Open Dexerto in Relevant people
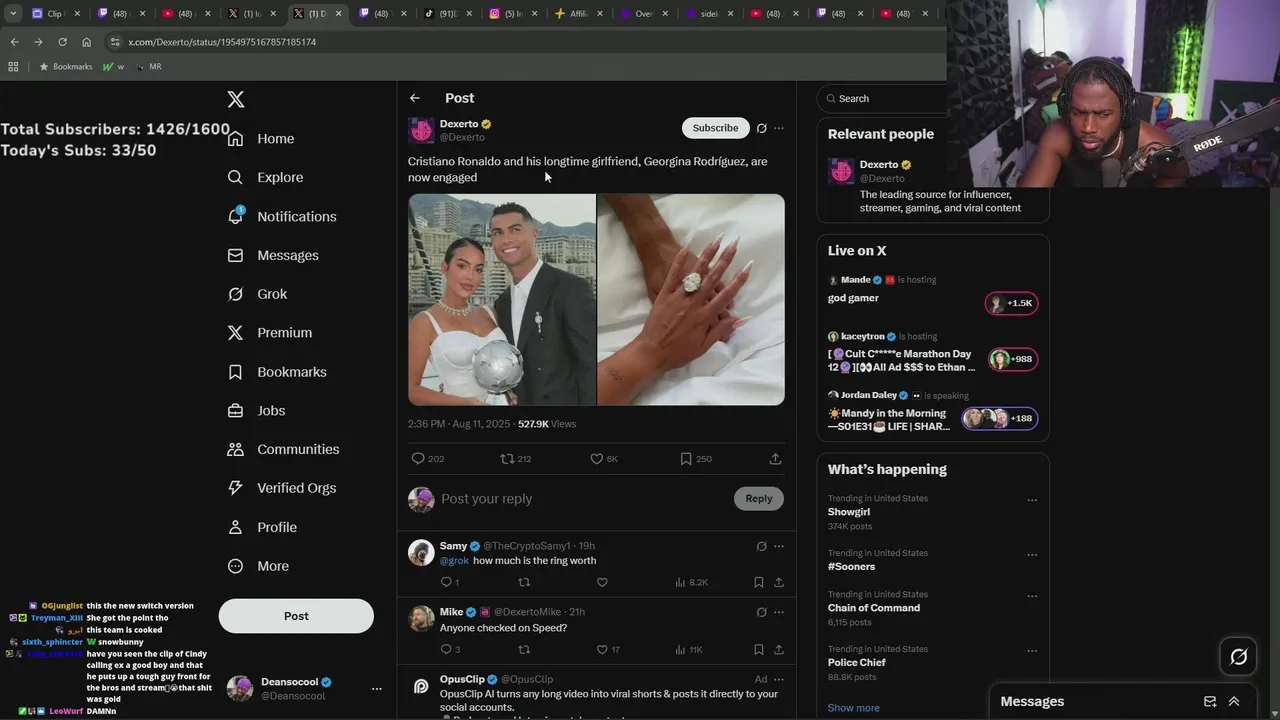This screenshot has width=1280, height=720. tap(932, 185)
